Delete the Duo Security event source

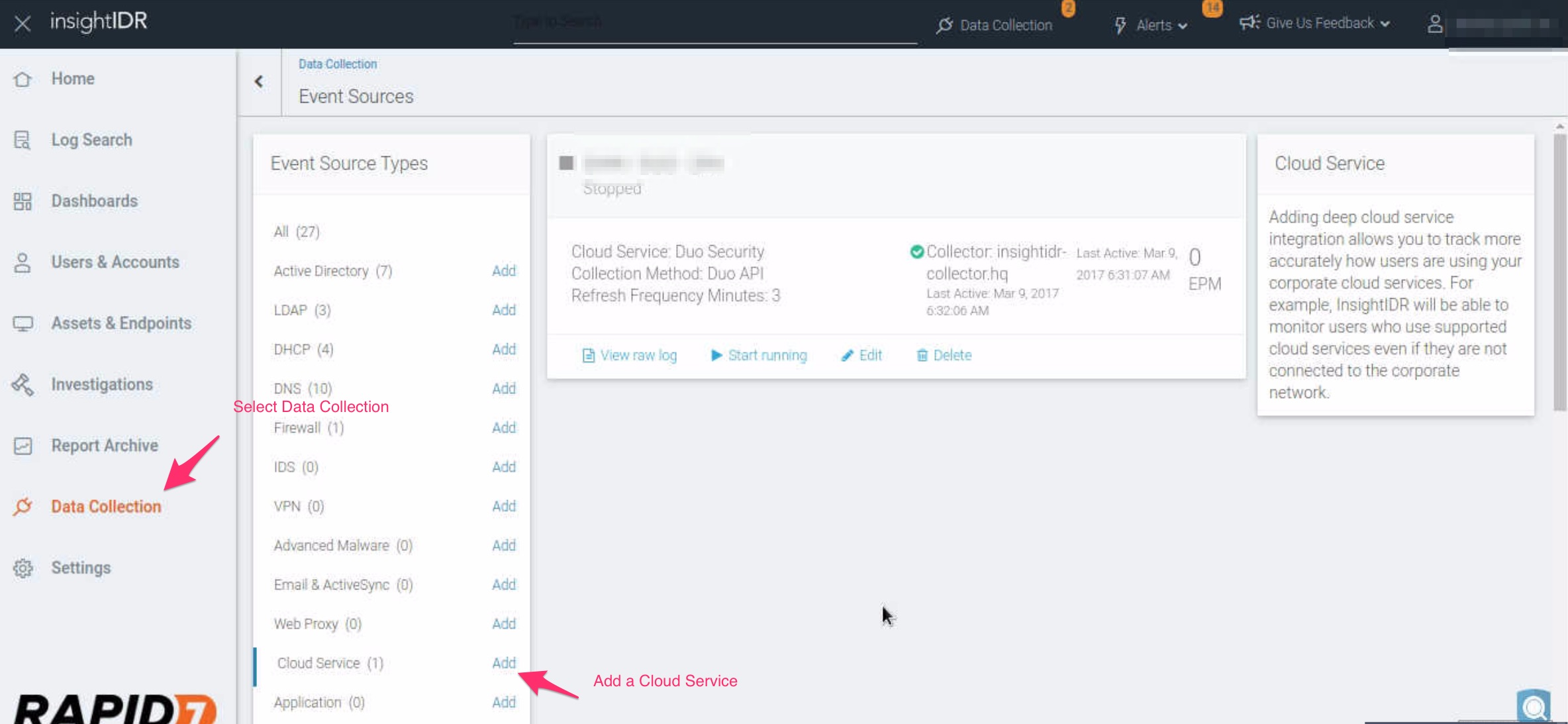tap(943, 354)
